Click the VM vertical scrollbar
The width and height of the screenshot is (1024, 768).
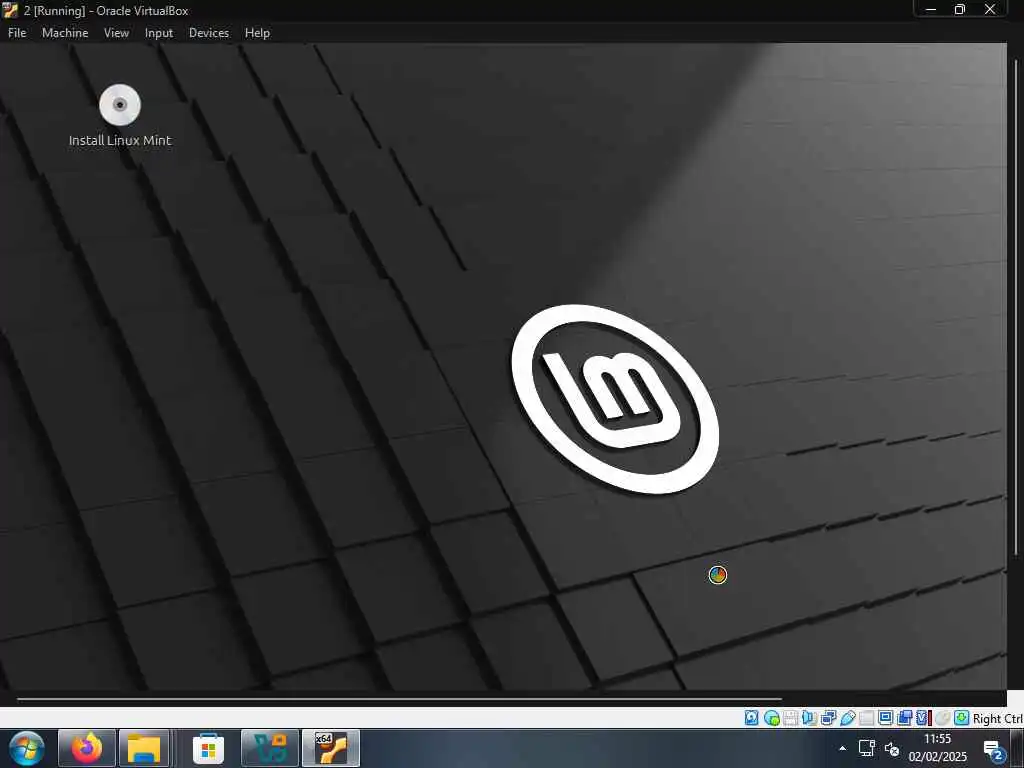[1016, 308]
